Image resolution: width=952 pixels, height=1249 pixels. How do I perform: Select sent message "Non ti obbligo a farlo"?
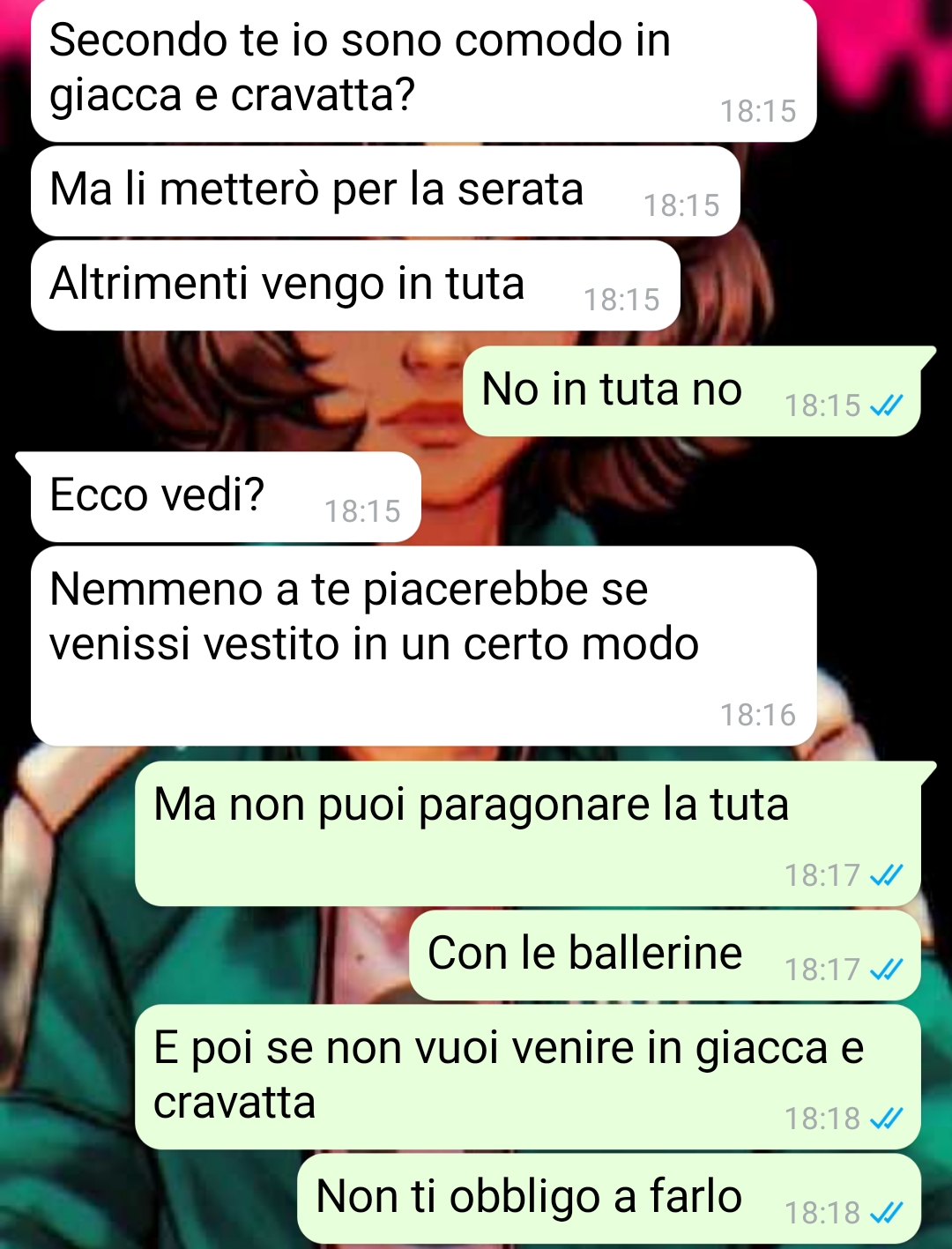(609, 1199)
